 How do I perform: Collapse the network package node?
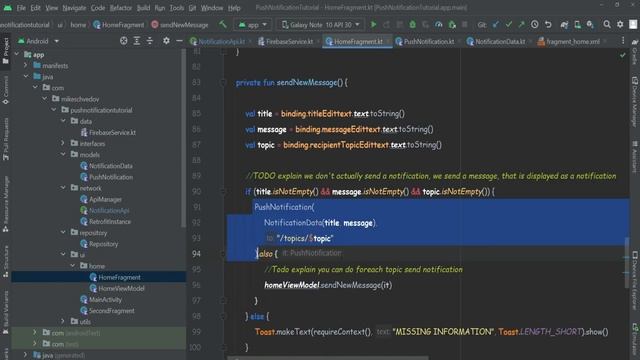click(x=63, y=188)
